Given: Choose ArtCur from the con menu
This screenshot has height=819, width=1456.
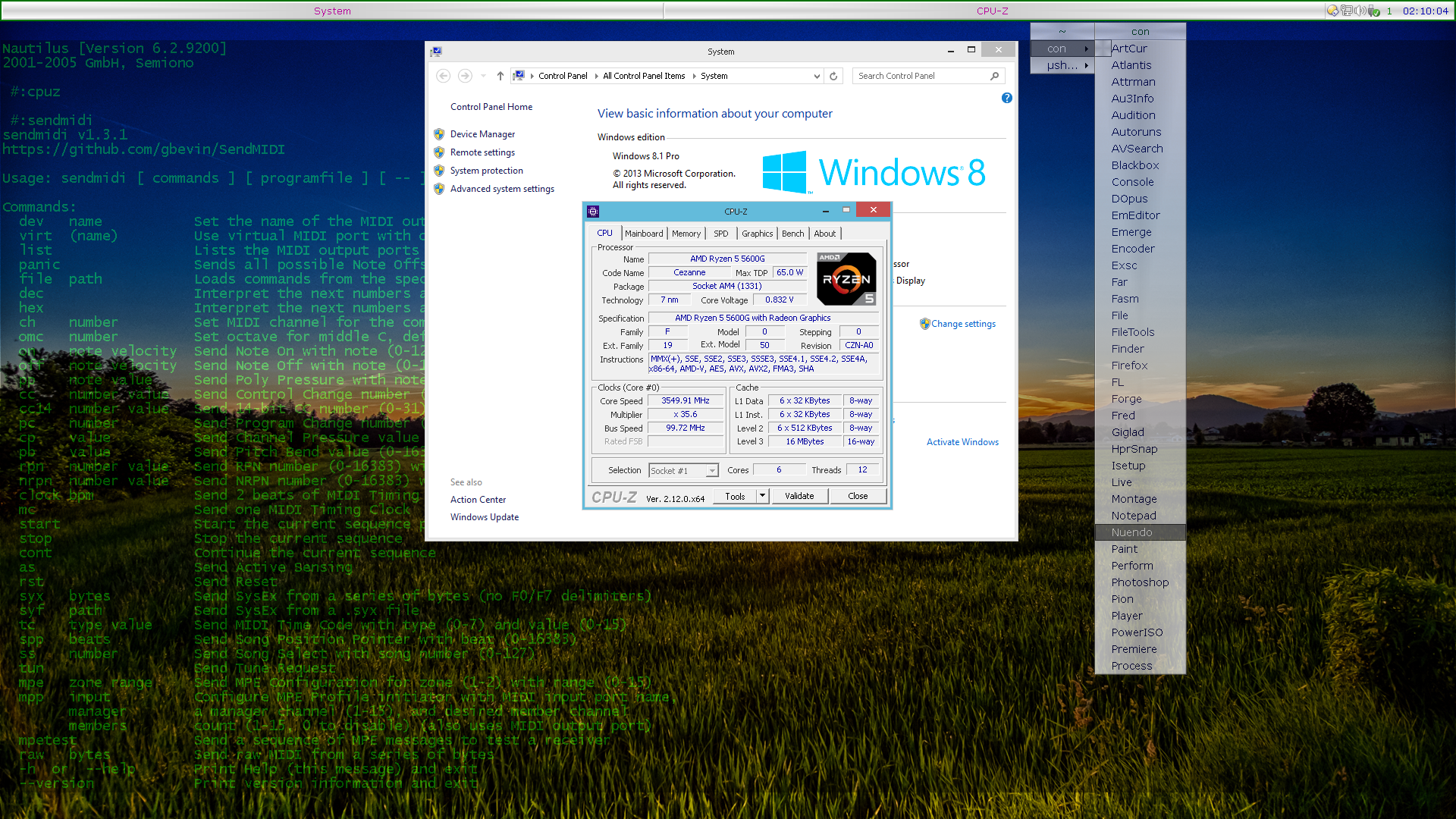Looking at the screenshot, I should (1141, 49).
